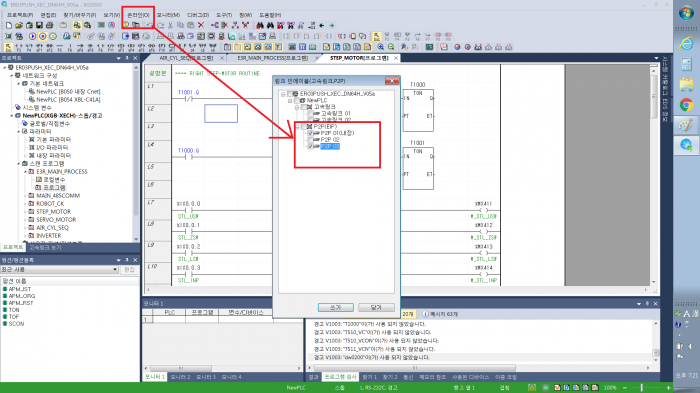
Task: Open the 메시지 63개 filter button
Action: pos(440,314)
